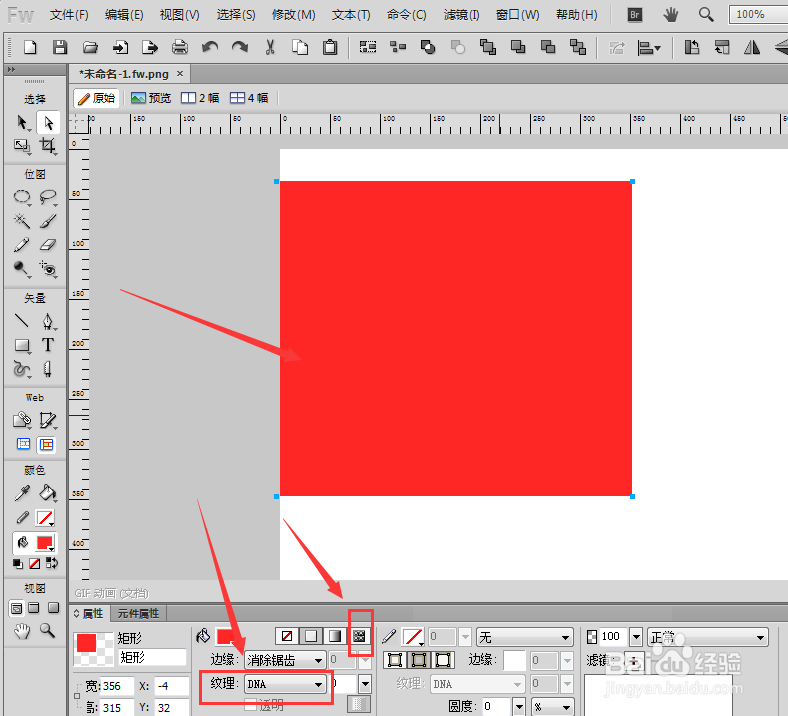Select the Subselection tool
Viewport: 788px width, 716px height.
pos(48,123)
